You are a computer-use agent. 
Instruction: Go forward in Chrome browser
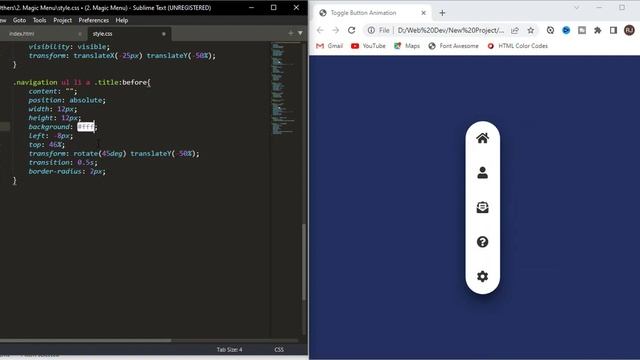(x=336, y=30)
